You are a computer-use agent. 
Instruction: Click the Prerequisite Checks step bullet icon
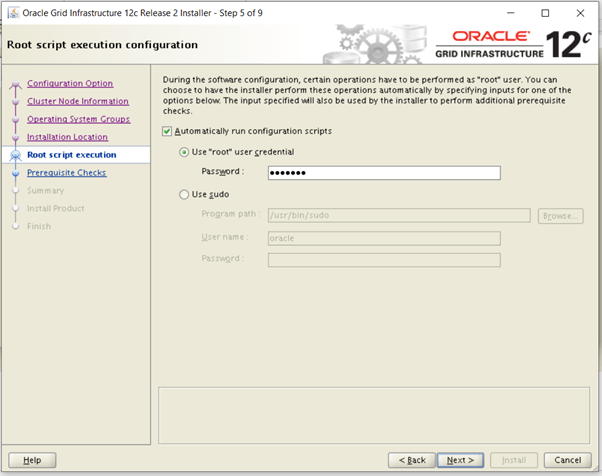[14, 173]
